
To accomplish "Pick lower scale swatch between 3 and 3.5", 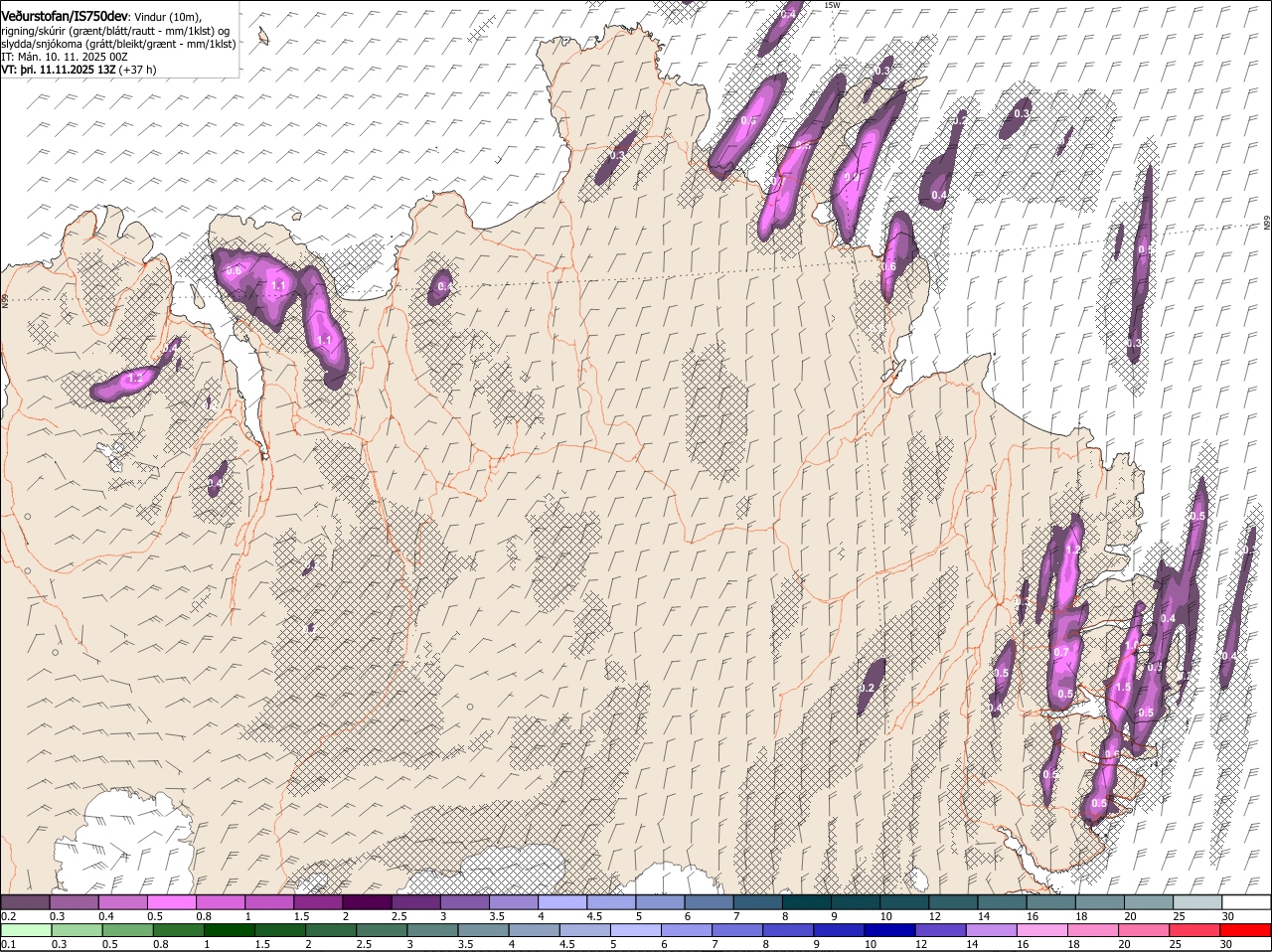I will (x=432, y=930).
